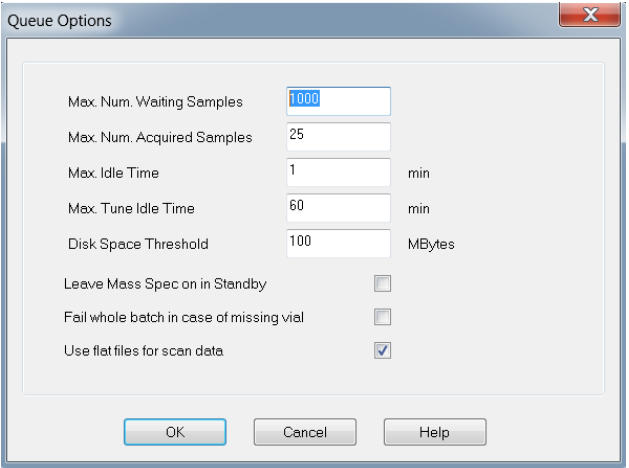The height and width of the screenshot is (468, 629).
Task: Click the Queue Options title bar text
Action: [x=60, y=20]
